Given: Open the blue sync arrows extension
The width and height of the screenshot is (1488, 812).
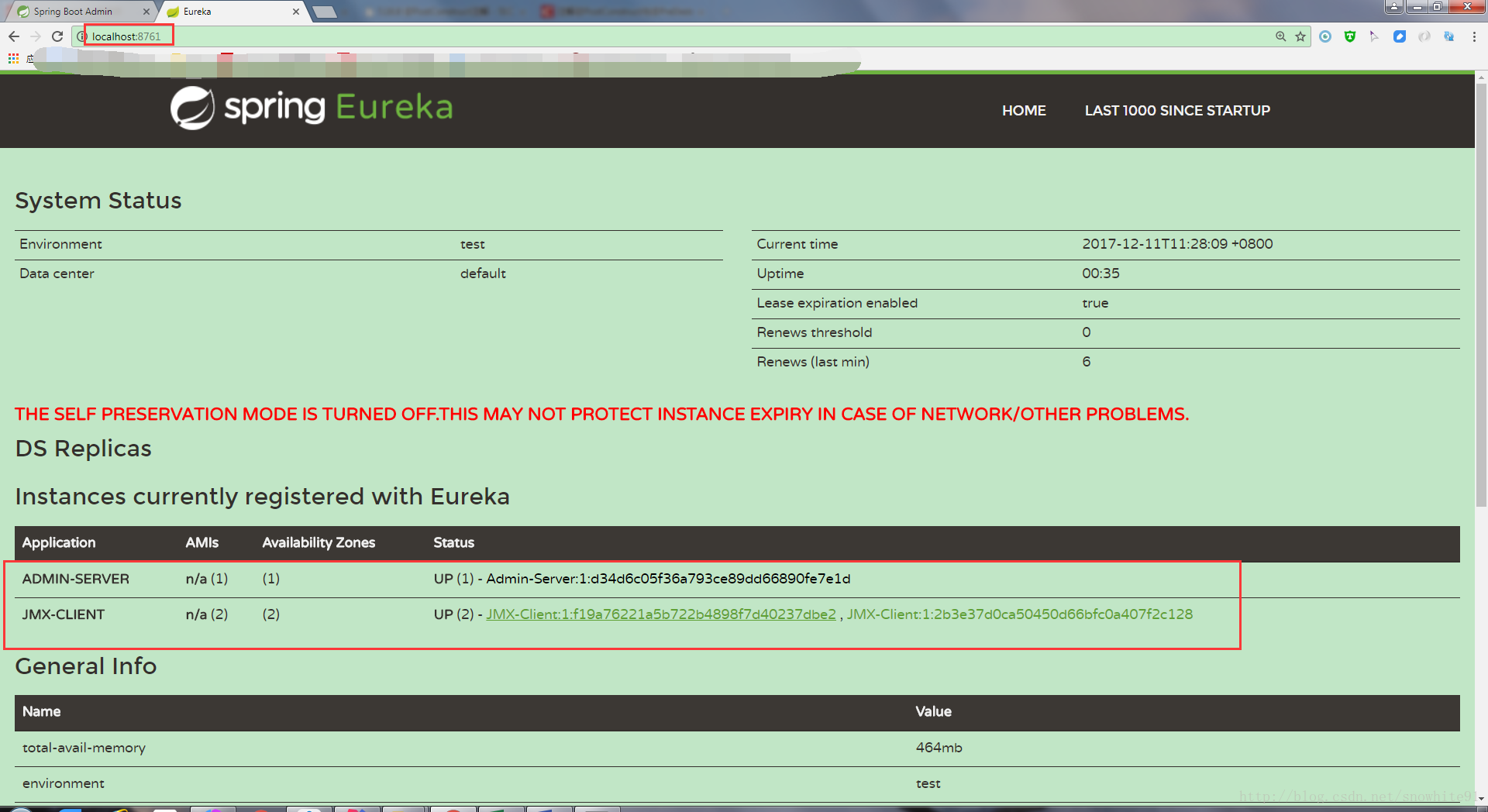Looking at the screenshot, I should click(1449, 36).
